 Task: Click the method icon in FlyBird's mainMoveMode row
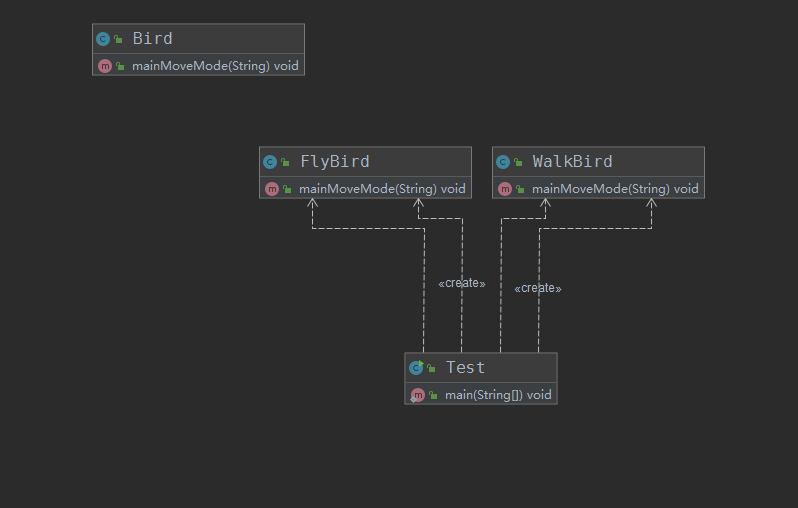(x=272, y=189)
